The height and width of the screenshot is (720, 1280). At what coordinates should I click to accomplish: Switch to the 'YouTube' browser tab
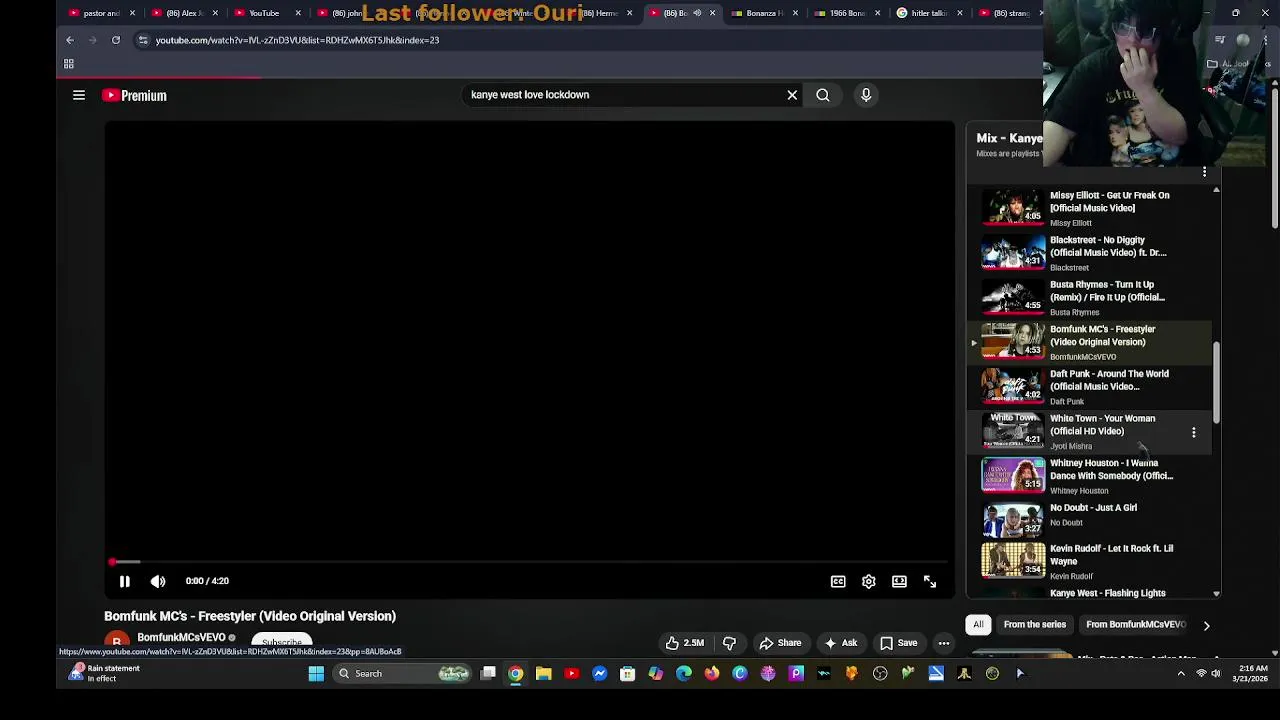click(264, 13)
